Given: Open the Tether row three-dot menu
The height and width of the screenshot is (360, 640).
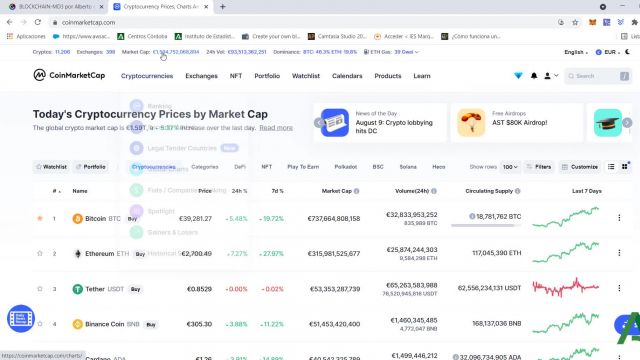Looking at the screenshot, I should coord(619,288).
